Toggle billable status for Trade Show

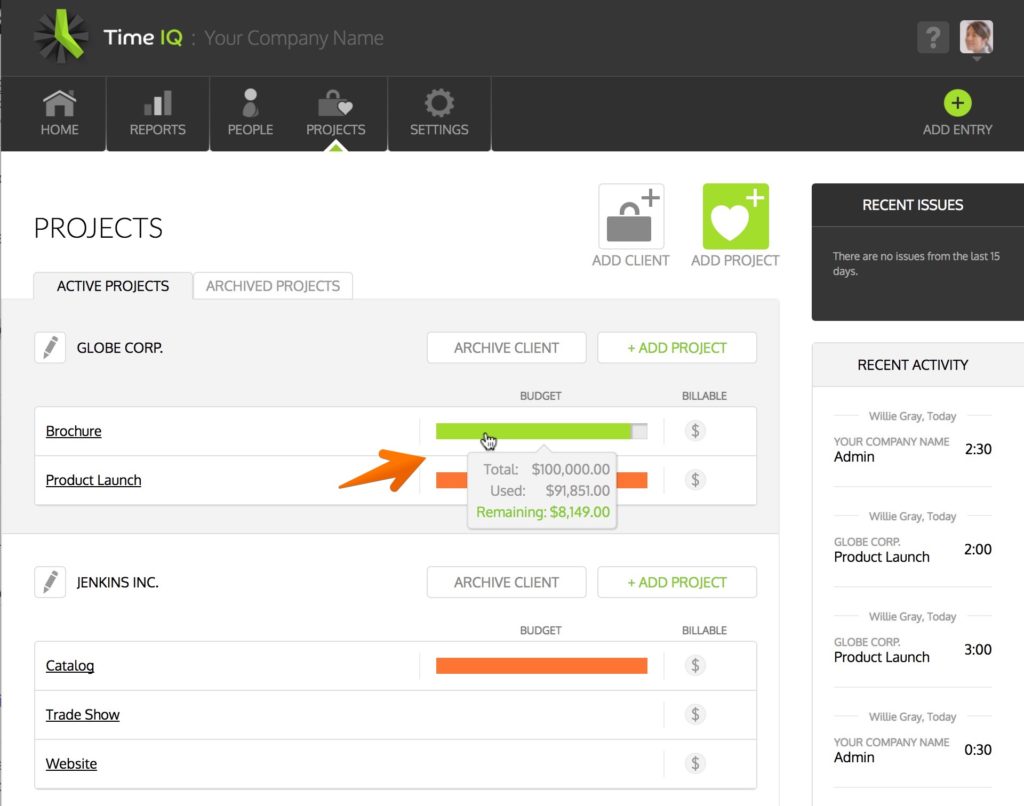pyautogui.click(x=694, y=714)
